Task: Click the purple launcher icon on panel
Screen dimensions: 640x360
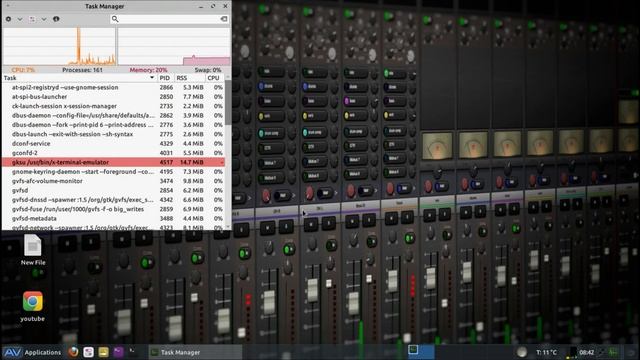Action: coord(118,352)
